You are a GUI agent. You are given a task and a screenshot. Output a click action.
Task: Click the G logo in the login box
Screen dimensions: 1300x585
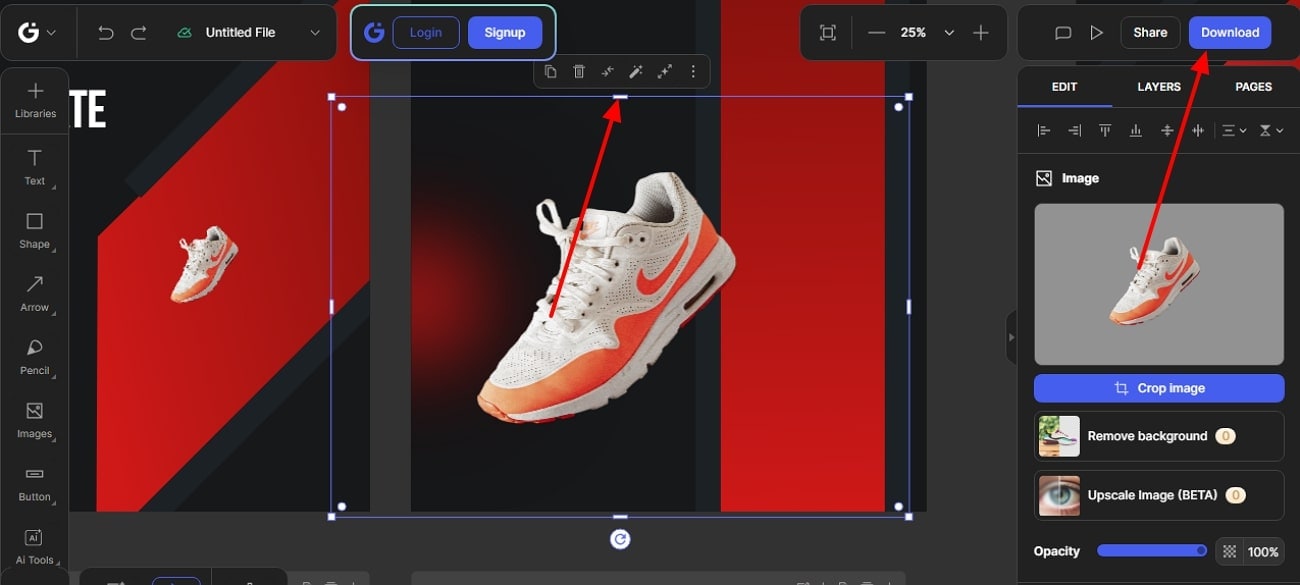coord(374,33)
